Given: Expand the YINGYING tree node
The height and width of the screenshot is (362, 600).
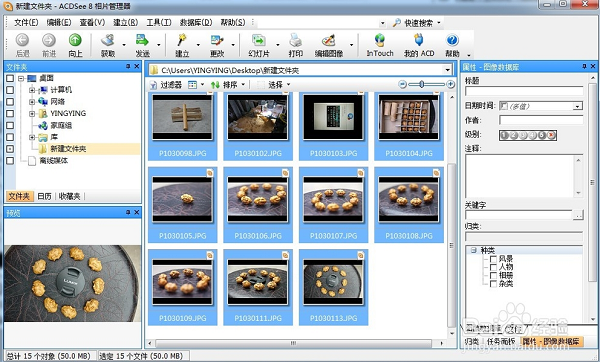Looking at the screenshot, I should (x=32, y=114).
